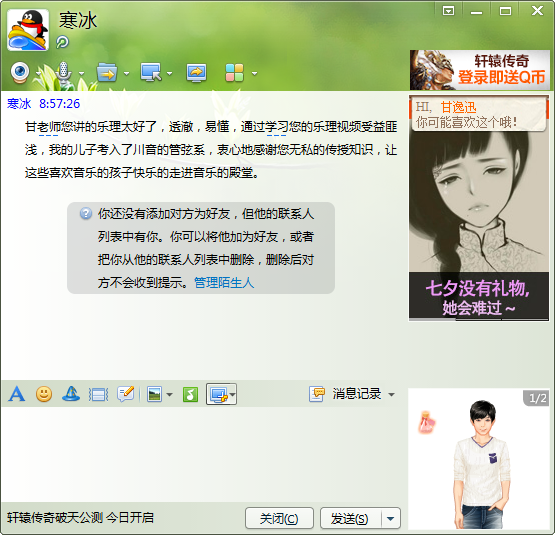Expand the screenshot tool dropdown arrow
This screenshot has width=555, height=535.
point(233,394)
